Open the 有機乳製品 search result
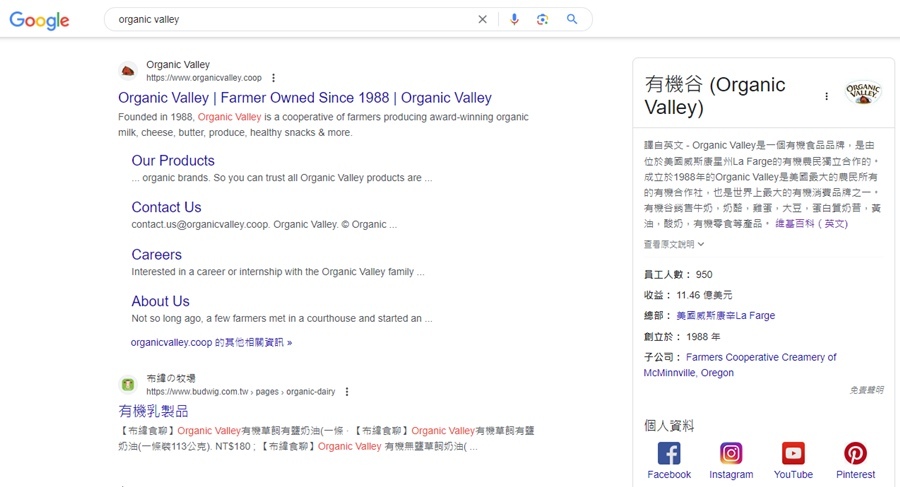This screenshot has height=487, width=900. coord(153,411)
